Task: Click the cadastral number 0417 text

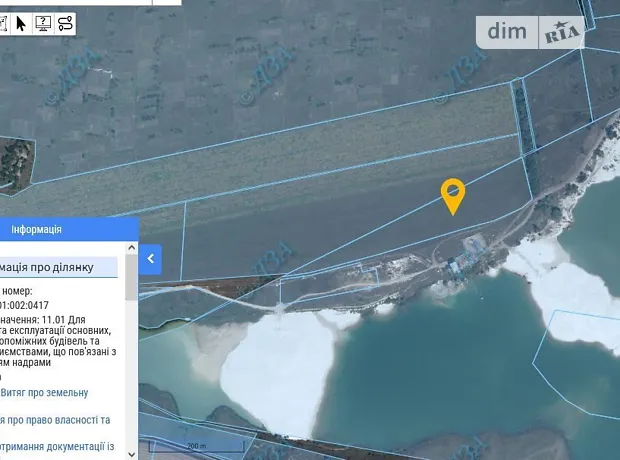Action: [x=28, y=306]
